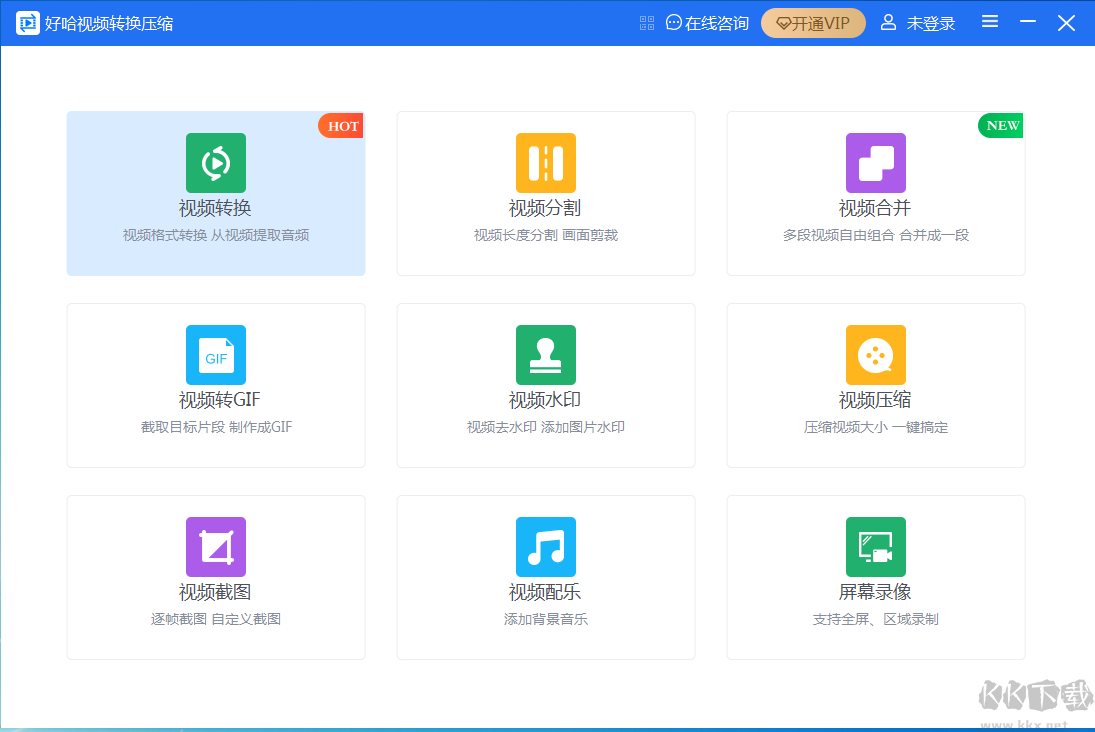Click the user account person icon
The height and width of the screenshot is (732, 1095).
tap(888, 22)
